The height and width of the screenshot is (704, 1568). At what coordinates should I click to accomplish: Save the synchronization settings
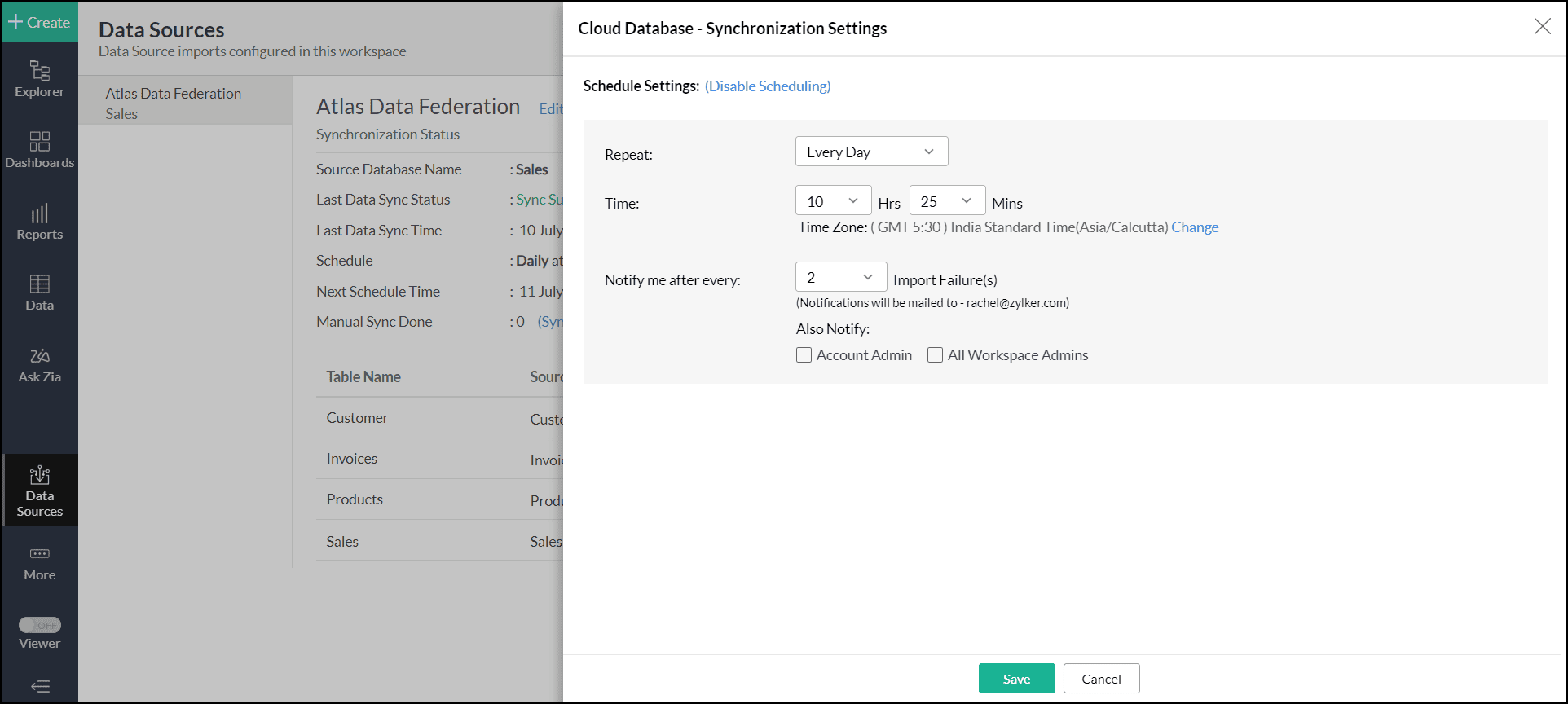coord(1016,679)
